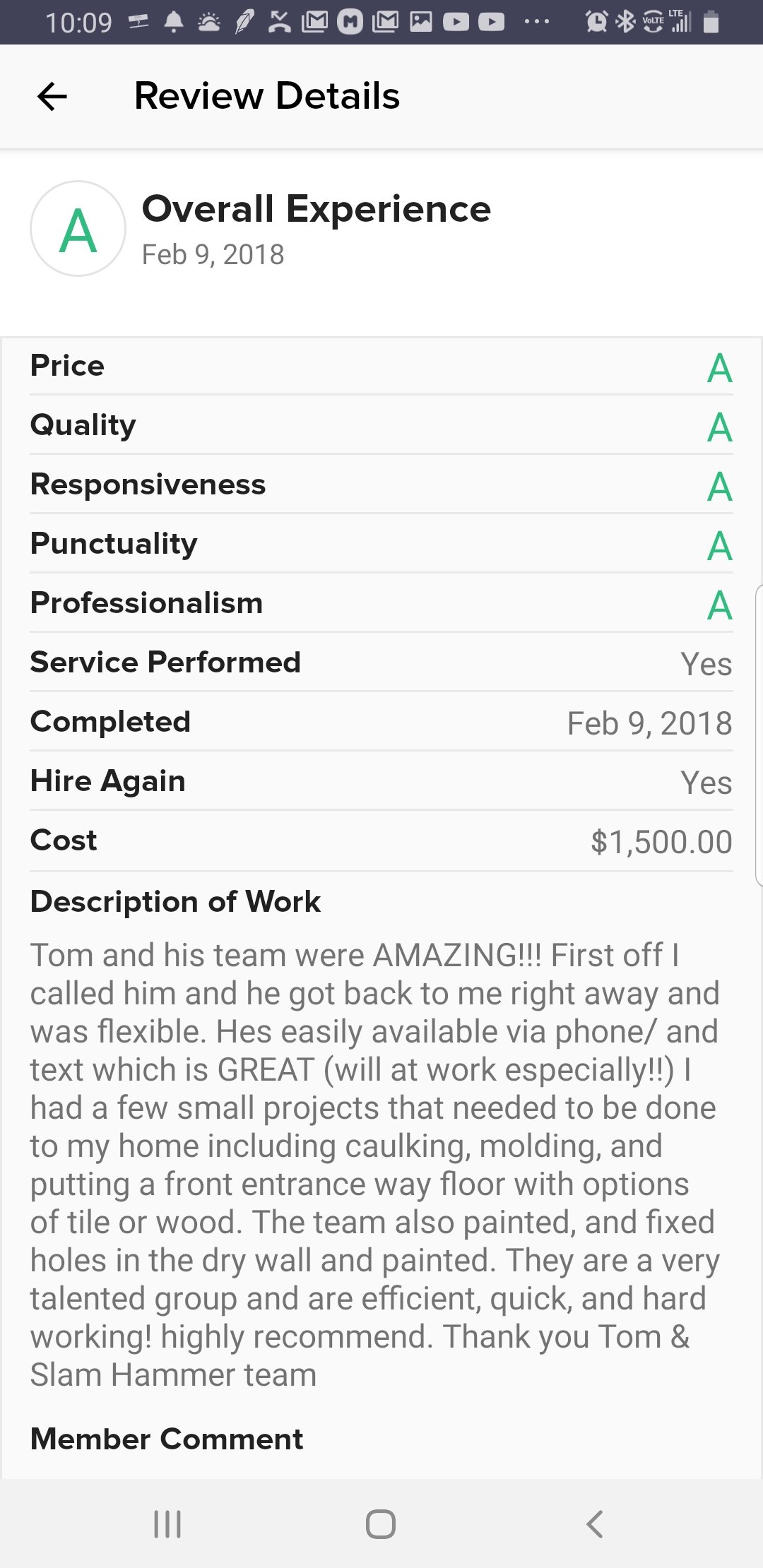Tap the back arrow in the header
The height and width of the screenshot is (1568, 763).
(x=52, y=97)
